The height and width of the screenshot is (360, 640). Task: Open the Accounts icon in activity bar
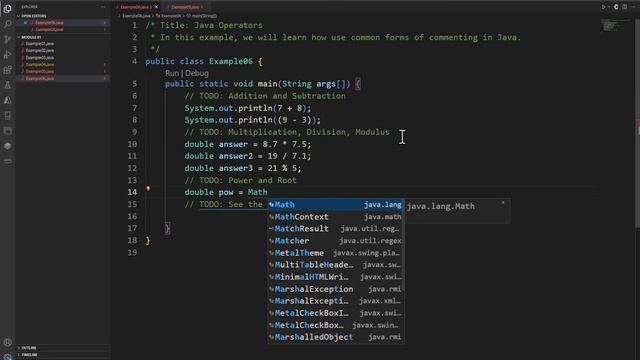[7, 342]
